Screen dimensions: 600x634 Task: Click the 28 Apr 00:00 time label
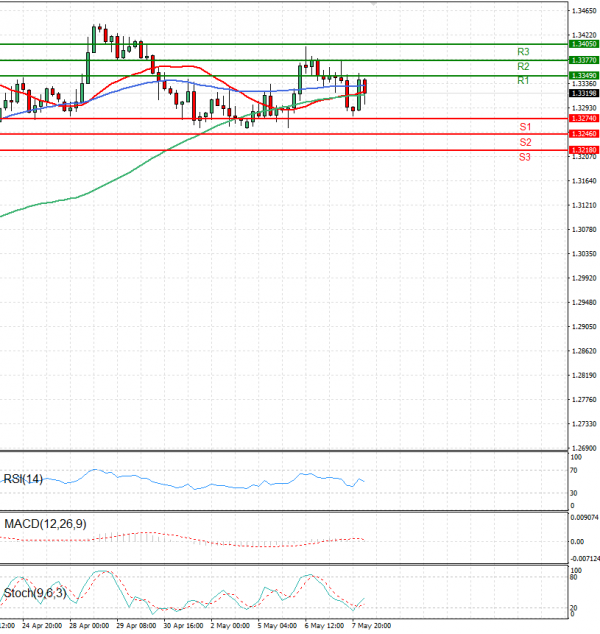pos(89,626)
